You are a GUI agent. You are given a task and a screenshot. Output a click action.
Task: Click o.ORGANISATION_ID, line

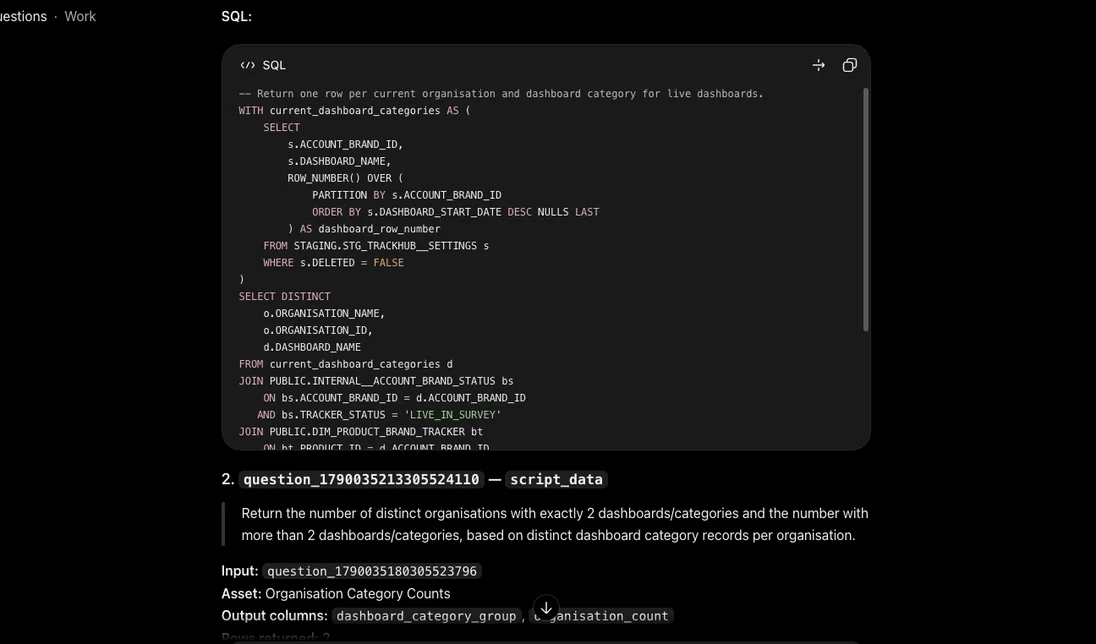pos(318,330)
